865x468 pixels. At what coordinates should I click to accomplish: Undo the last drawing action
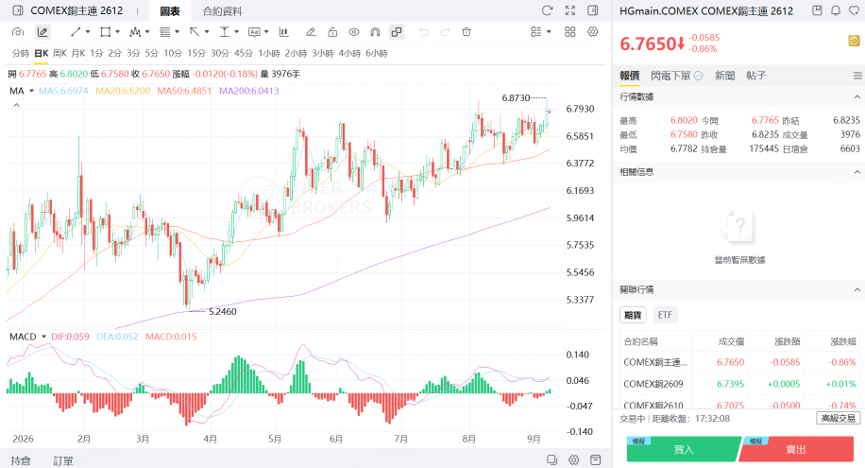(424, 32)
